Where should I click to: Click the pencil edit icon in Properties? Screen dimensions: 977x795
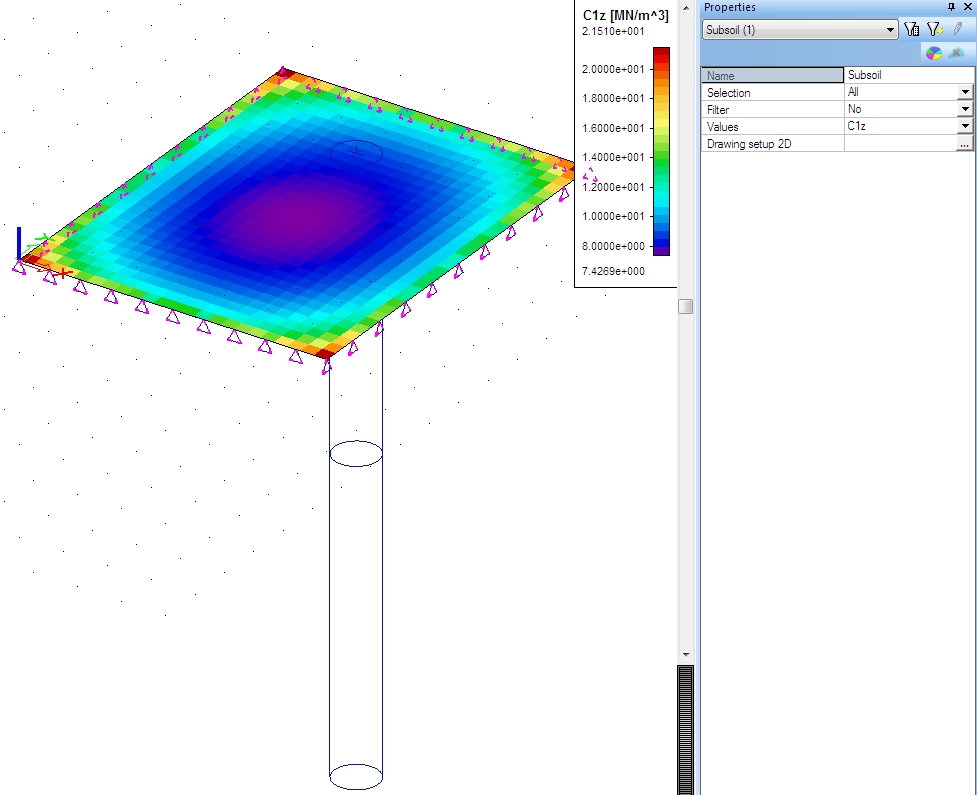957,30
